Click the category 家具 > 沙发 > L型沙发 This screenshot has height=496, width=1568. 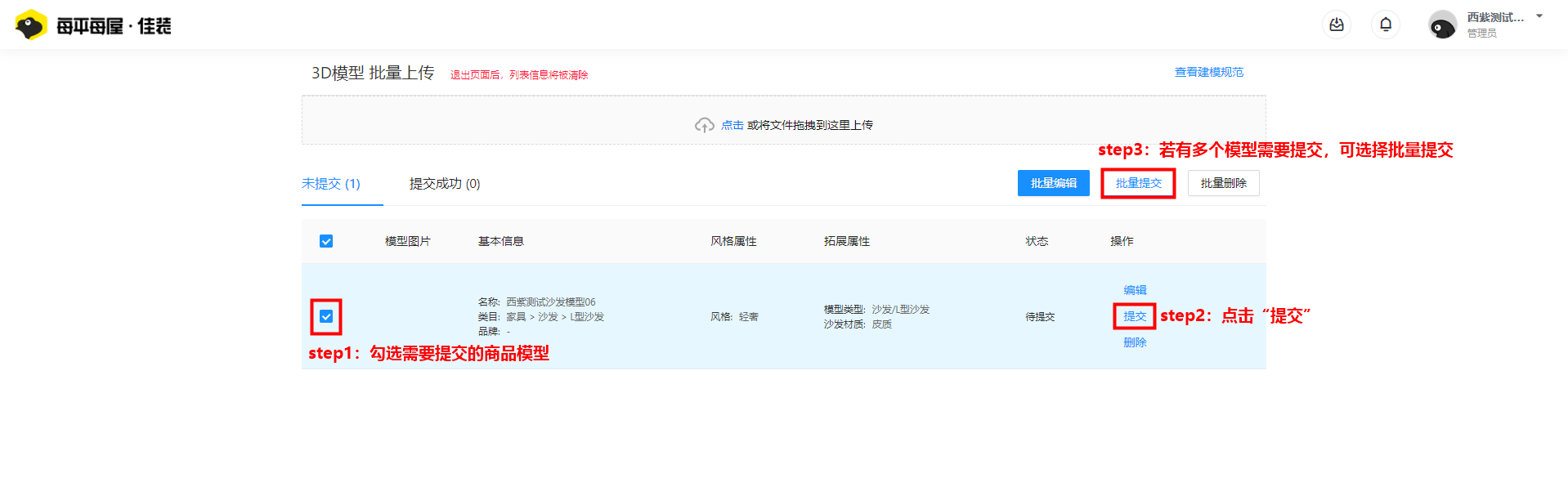point(555,317)
